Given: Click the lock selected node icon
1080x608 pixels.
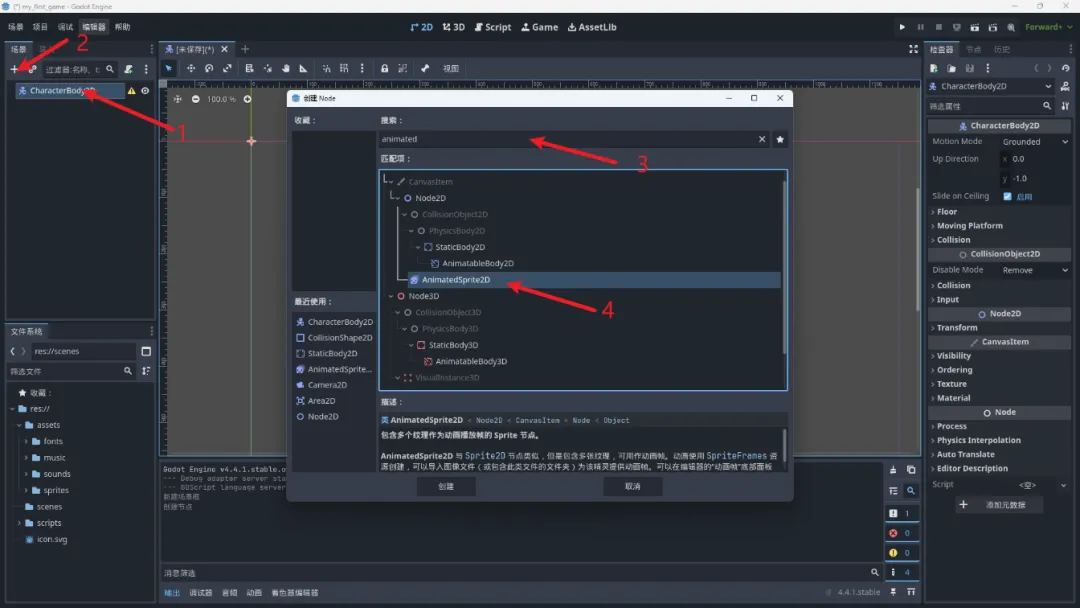Looking at the screenshot, I should point(384,68).
